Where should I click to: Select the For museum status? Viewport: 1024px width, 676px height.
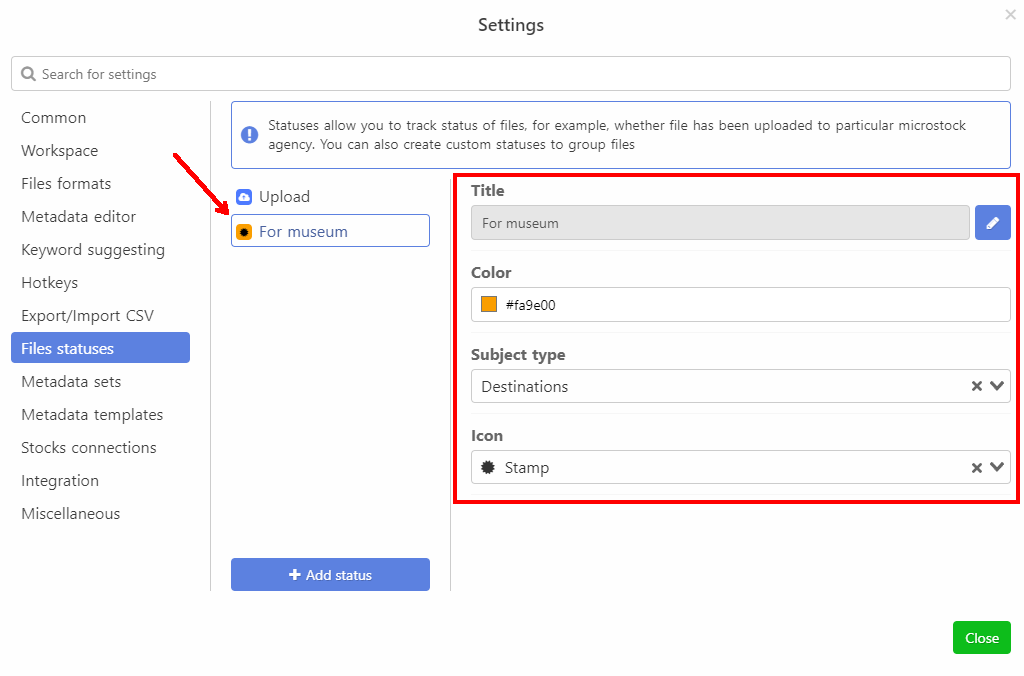coord(330,231)
